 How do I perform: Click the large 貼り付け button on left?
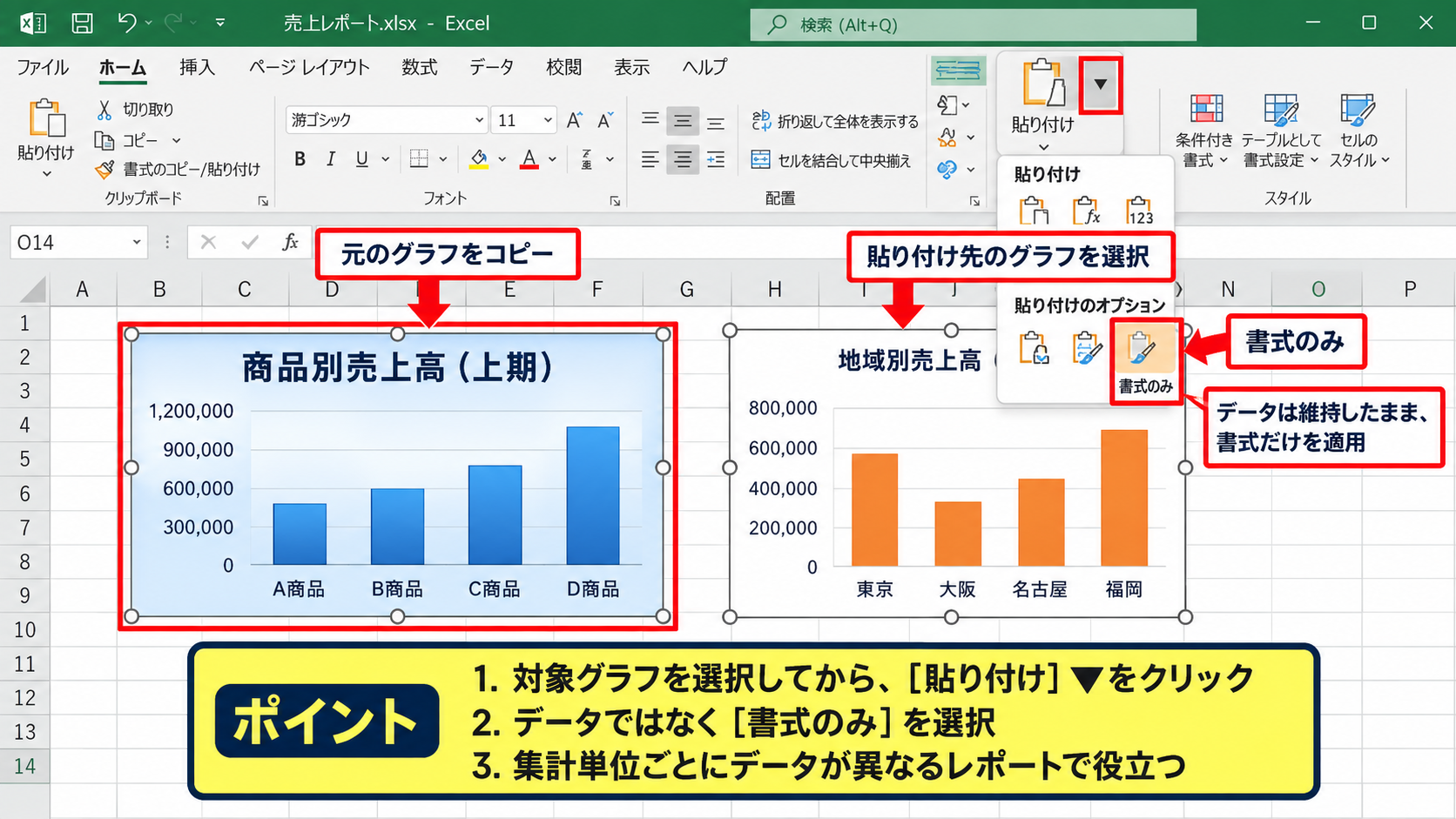tap(46, 138)
